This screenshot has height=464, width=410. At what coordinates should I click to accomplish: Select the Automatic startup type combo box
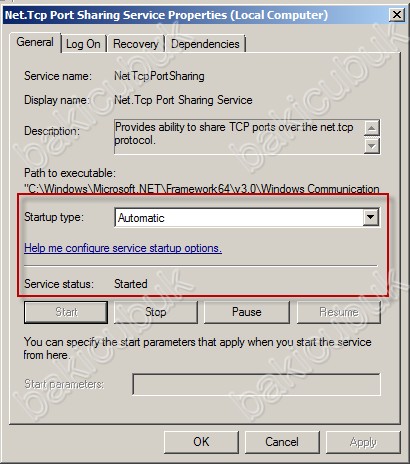pos(247,217)
